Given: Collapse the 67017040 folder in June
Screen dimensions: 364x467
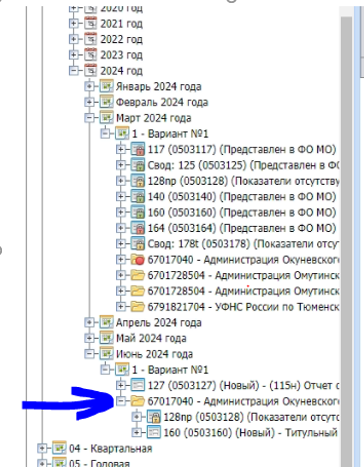Looking at the screenshot, I should coord(121,401).
